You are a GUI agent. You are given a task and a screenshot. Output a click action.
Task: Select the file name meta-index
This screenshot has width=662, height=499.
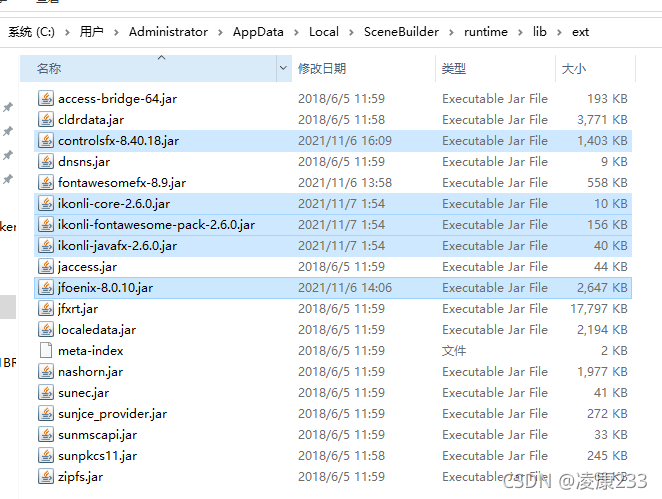[x=90, y=351]
